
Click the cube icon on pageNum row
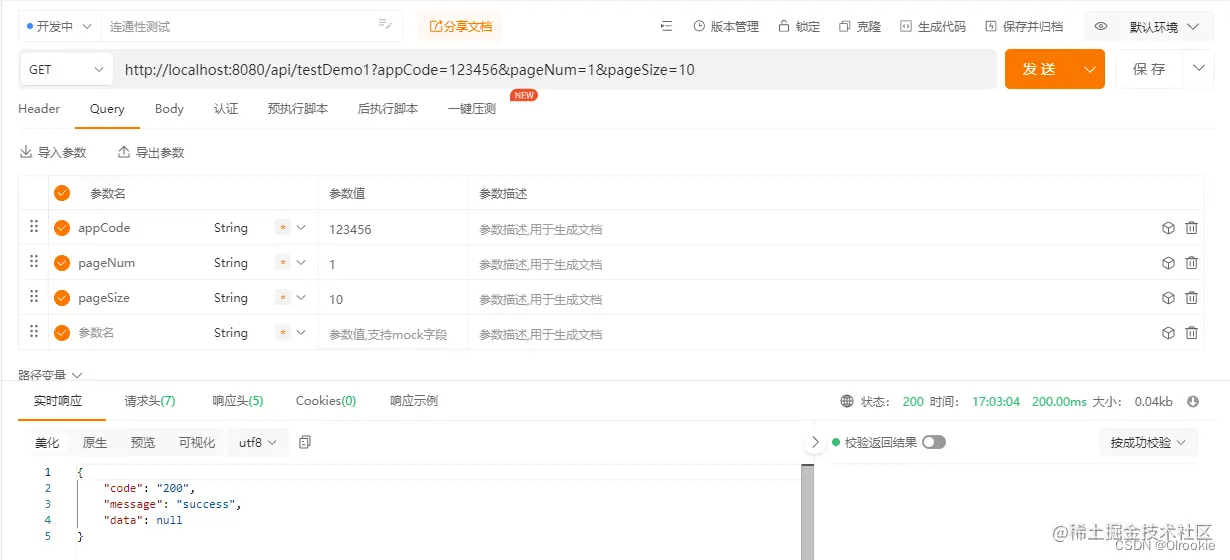click(1167, 263)
